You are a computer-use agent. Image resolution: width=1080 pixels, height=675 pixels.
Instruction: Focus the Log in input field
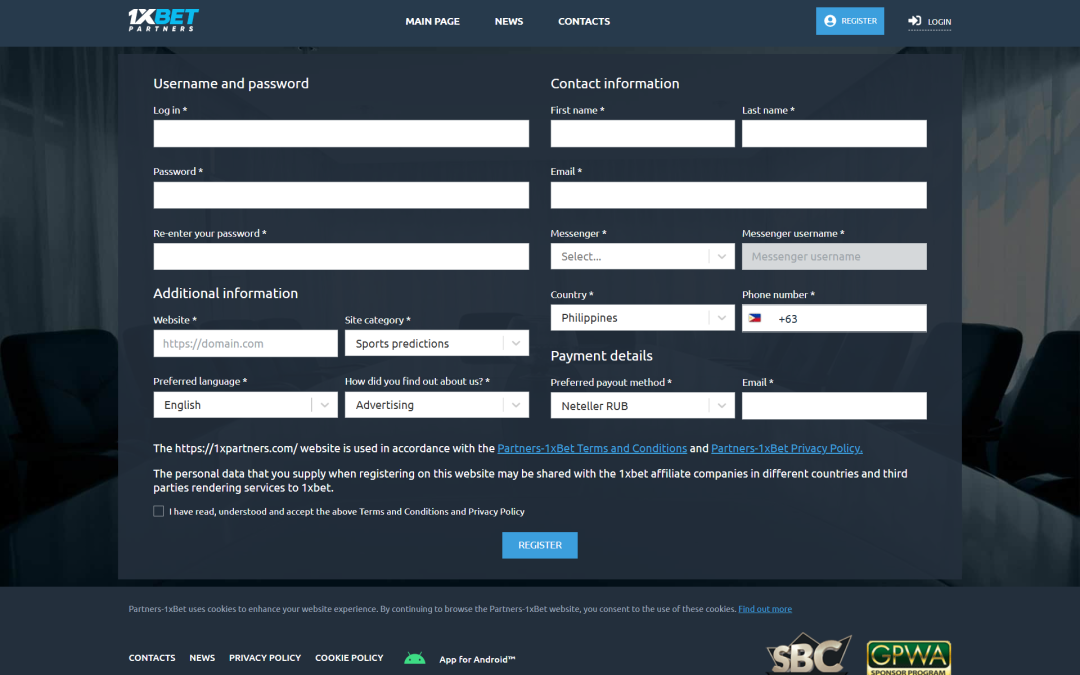tap(341, 134)
